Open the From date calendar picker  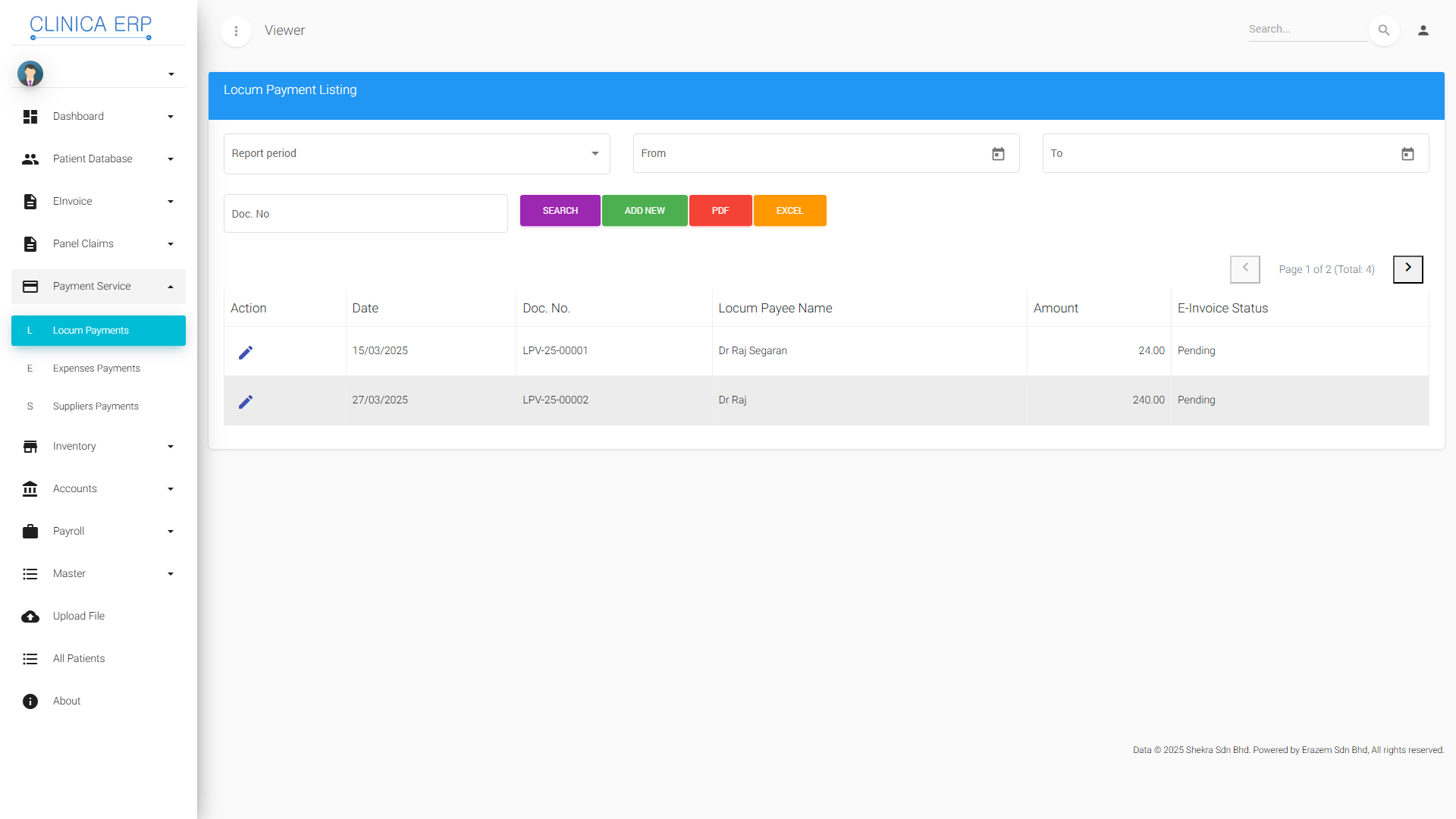coord(998,154)
